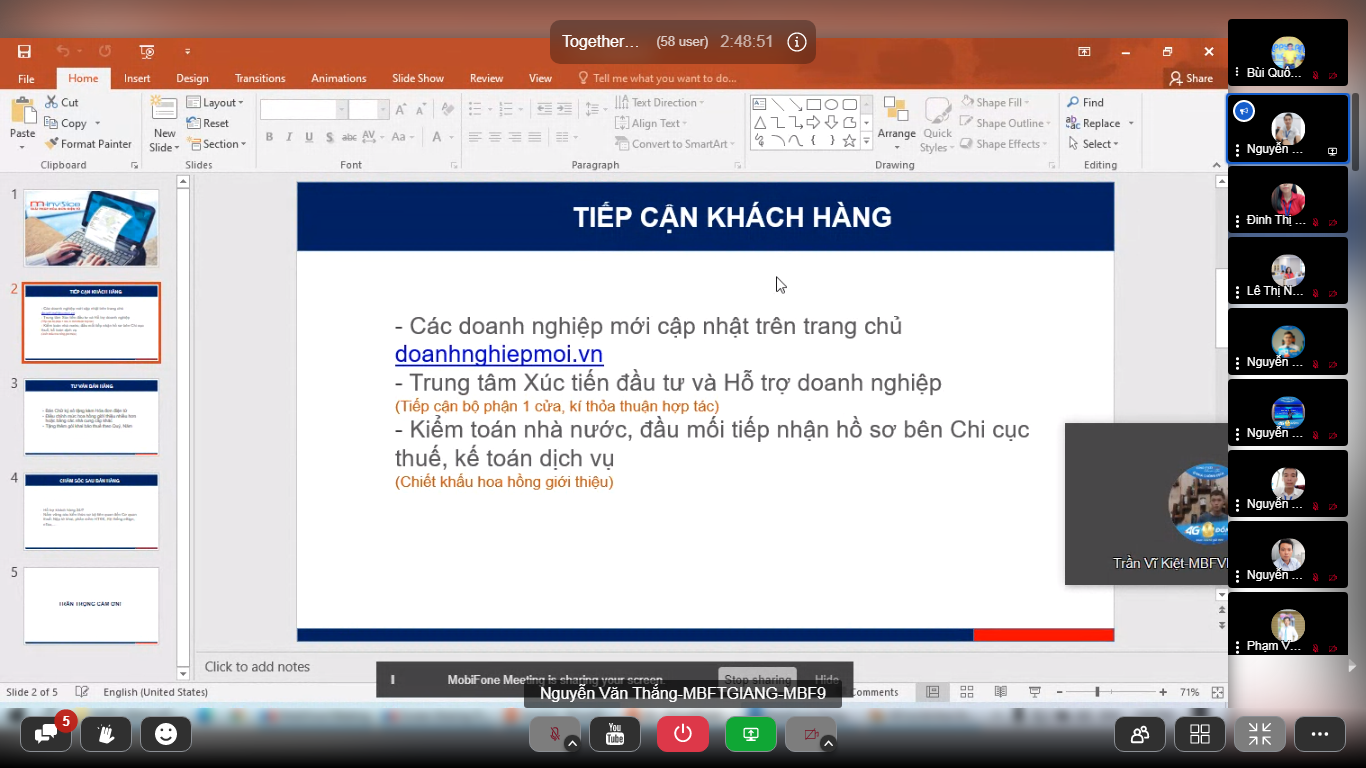1366x768 pixels.
Task: Show meeting info icon next to timer
Action: coord(796,42)
